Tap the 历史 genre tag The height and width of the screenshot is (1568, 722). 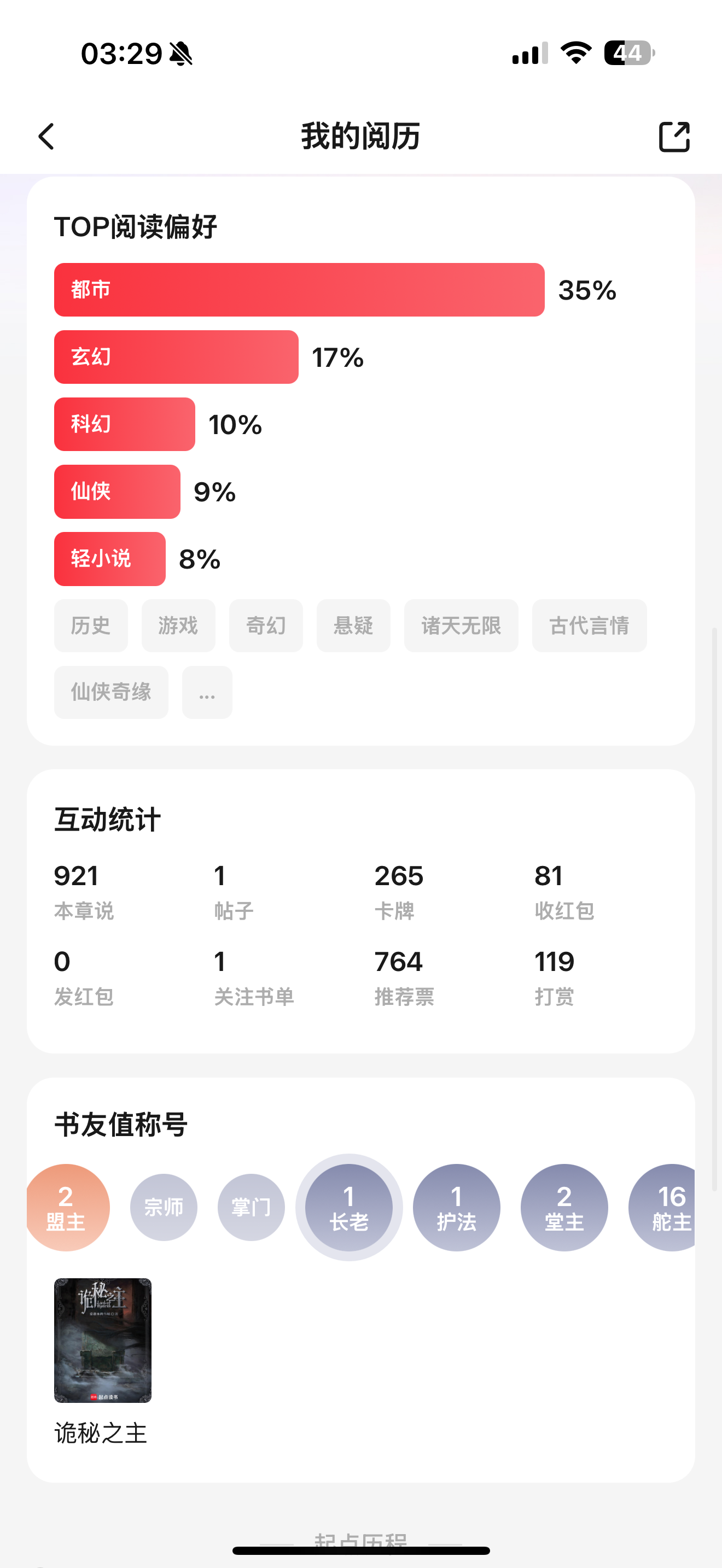91,626
